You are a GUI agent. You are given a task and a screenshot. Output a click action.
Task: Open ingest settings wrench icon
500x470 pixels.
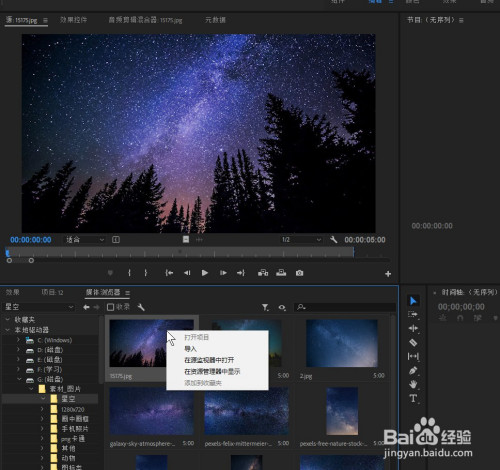(x=141, y=307)
